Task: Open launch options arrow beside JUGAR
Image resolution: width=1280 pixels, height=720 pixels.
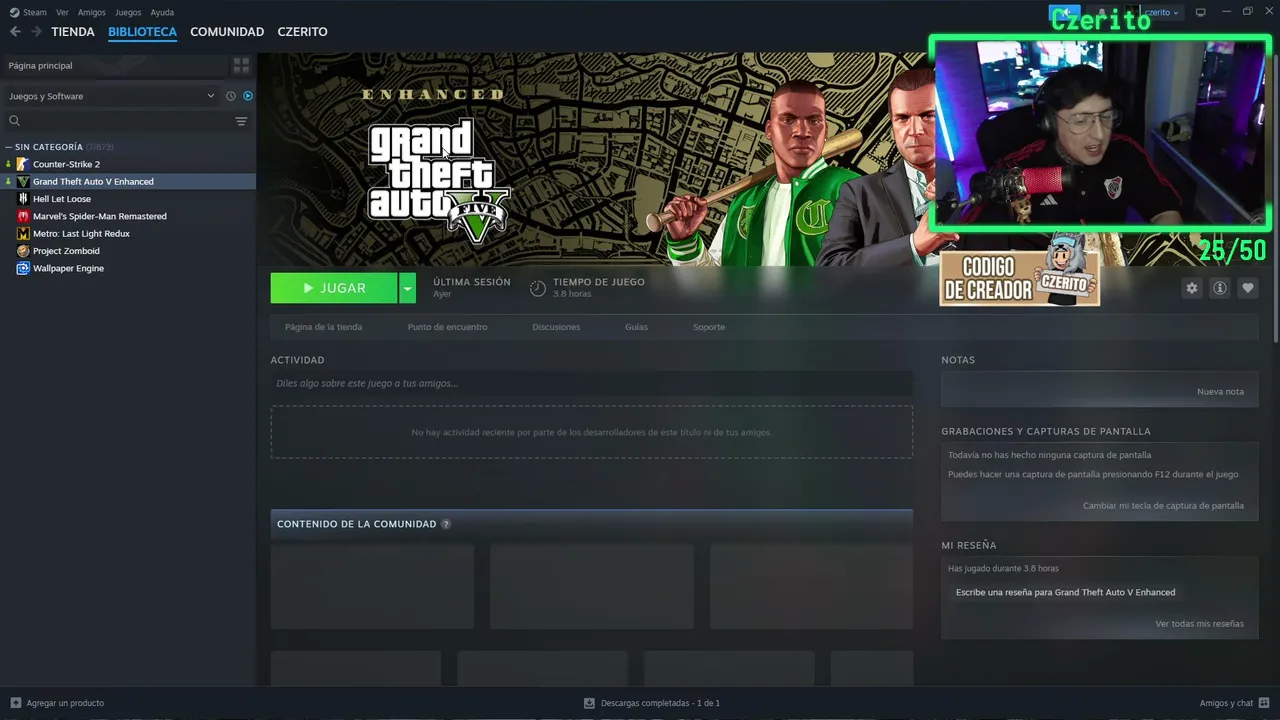Action: coord(407,288)
